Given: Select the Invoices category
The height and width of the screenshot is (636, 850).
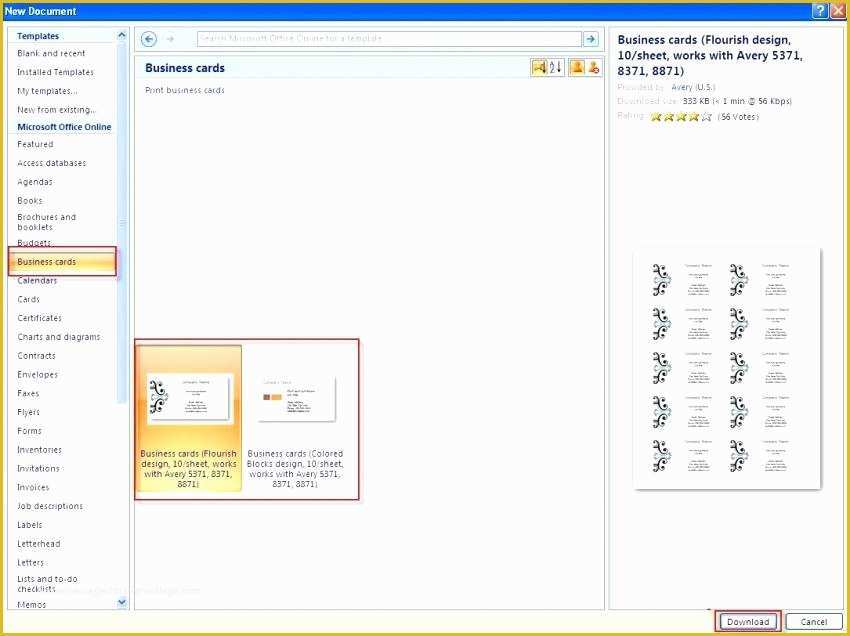Looking at the screenshot, I should point(34,487).
